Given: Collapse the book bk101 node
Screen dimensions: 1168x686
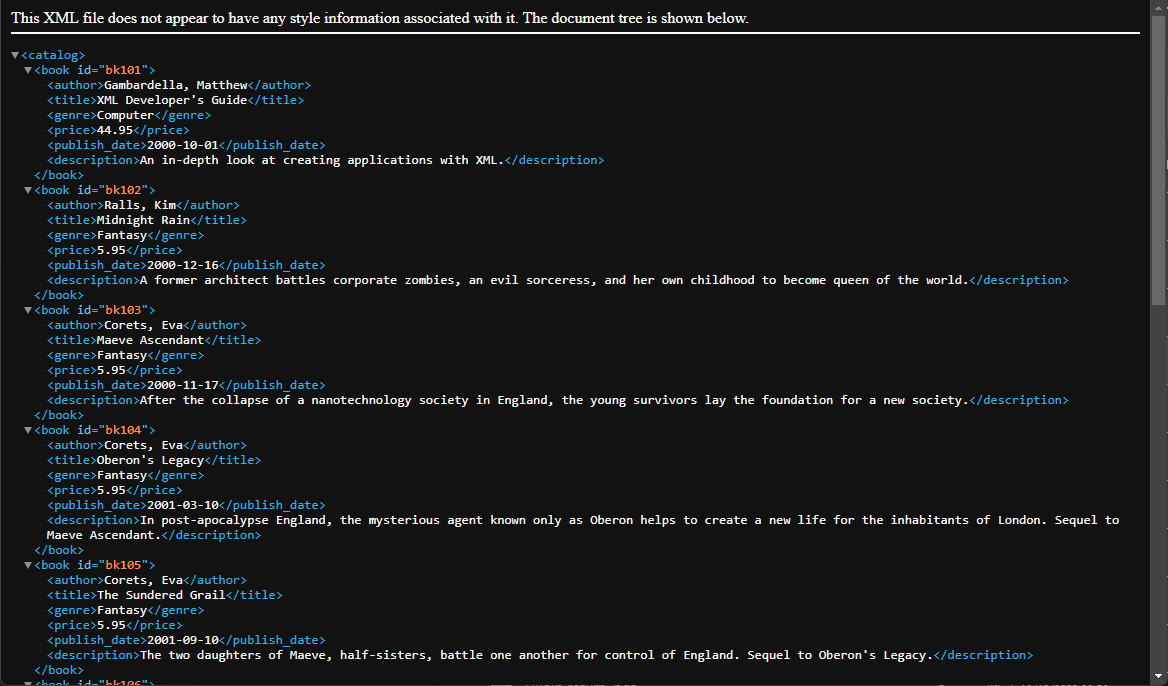Looking at the screenshot, I should [28, 70].
